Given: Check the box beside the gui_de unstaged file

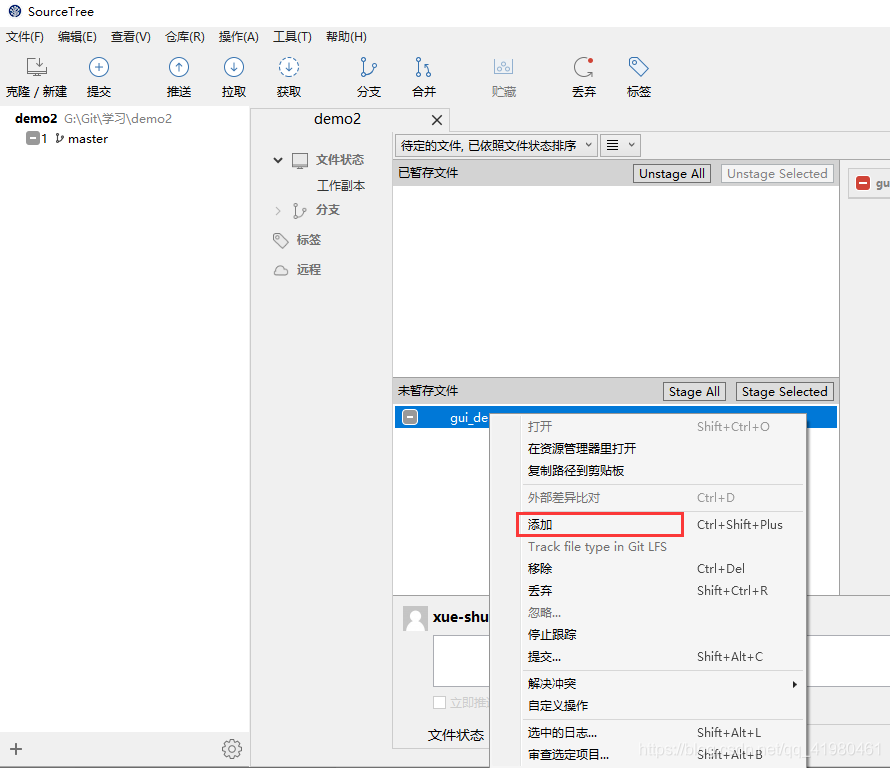Looking at the screenshot, I should (x=410, y=417).
